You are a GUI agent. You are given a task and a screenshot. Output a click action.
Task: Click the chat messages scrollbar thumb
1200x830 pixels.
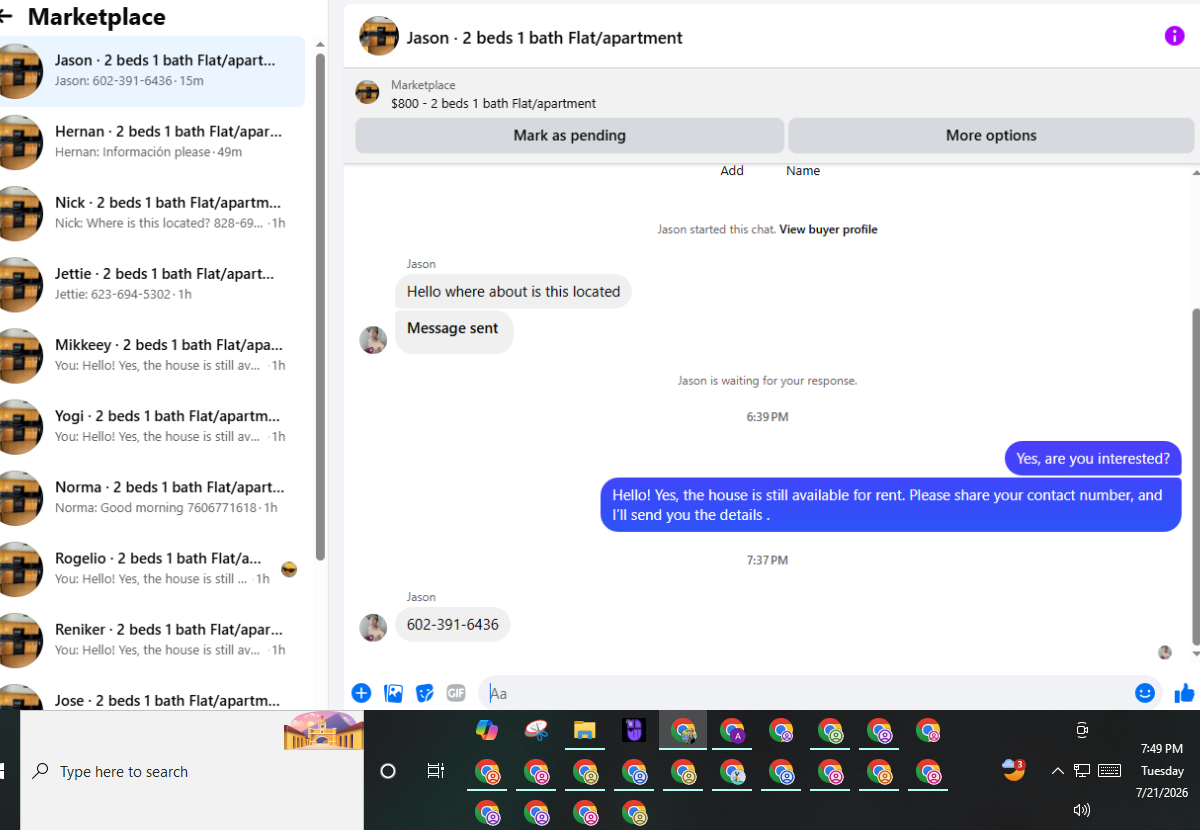(x=1196, y=477)
